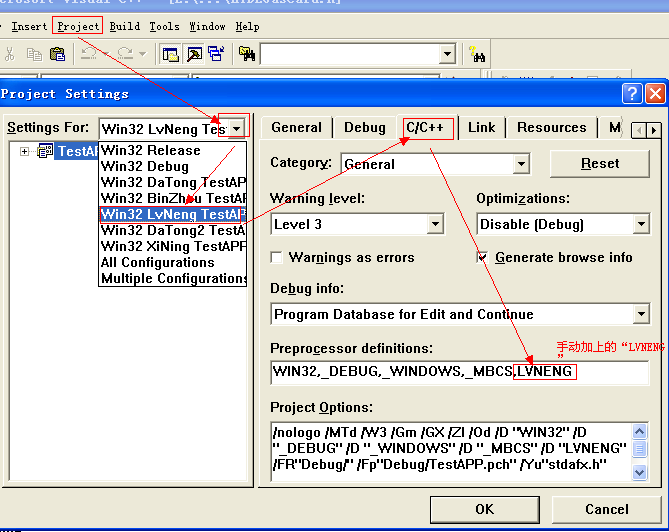Click the Copy toolbar icon
The width and height of the screenshot is (669, 532).
[x=34, y=55]
